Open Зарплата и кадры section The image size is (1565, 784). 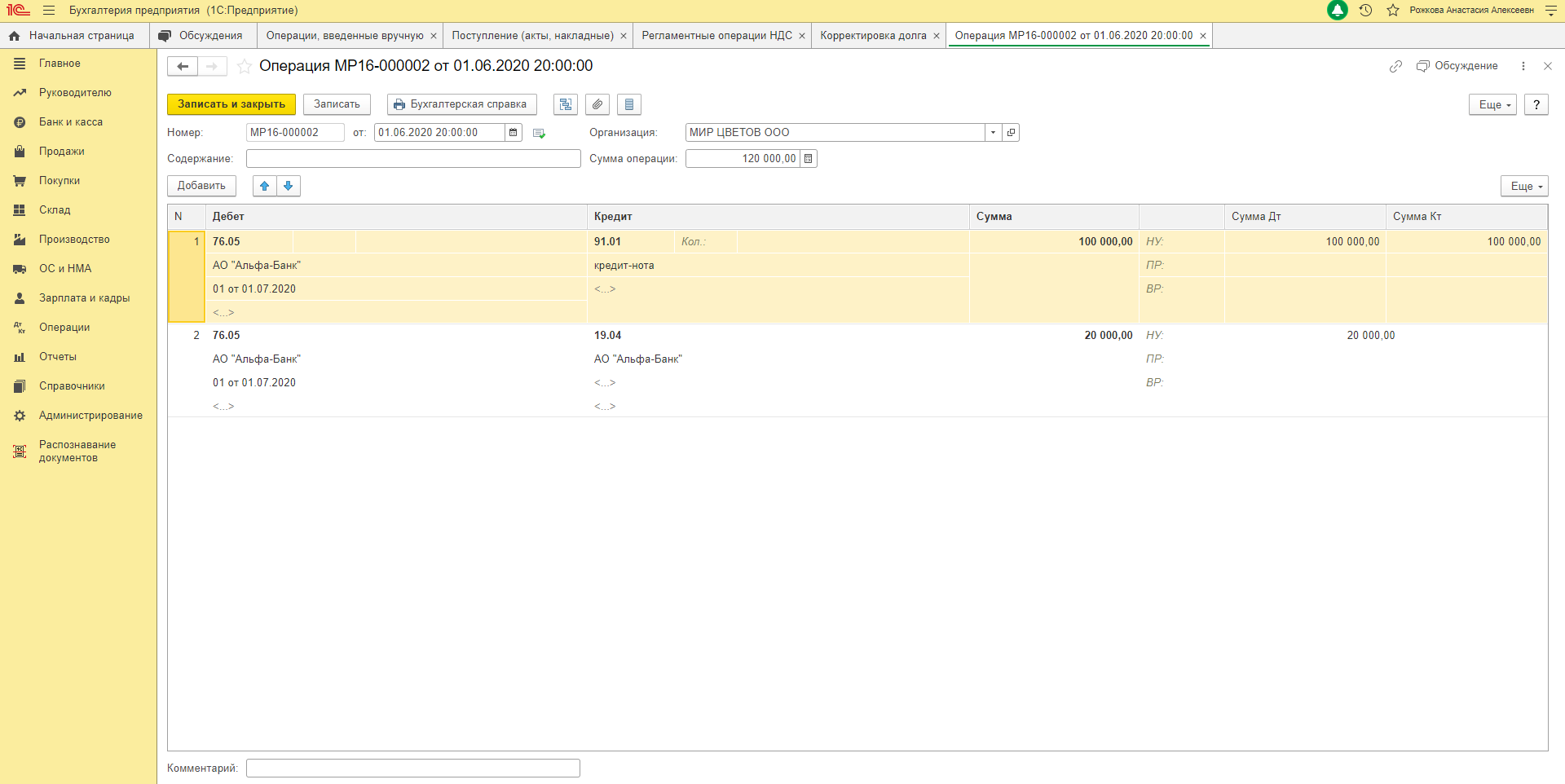click(x=78, y=298)
